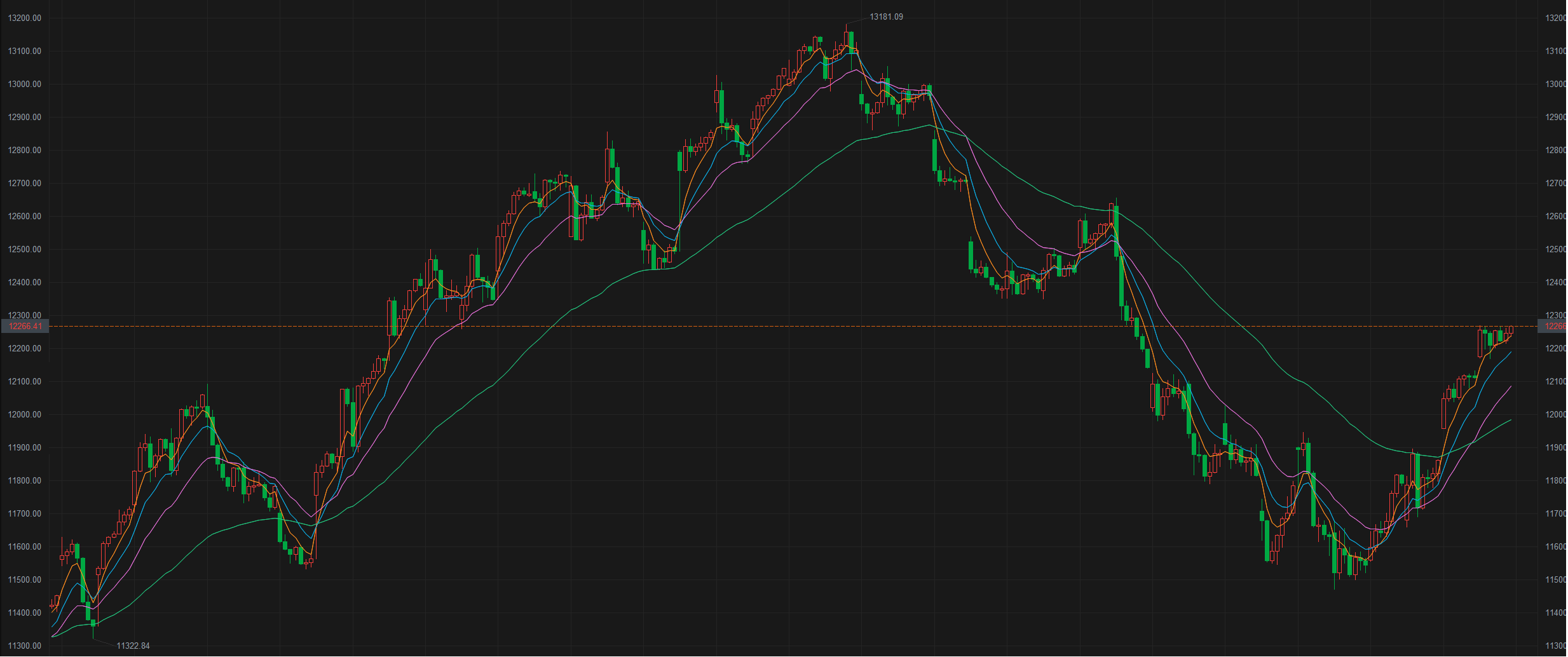Click the dashed current price line

point(763,327)
